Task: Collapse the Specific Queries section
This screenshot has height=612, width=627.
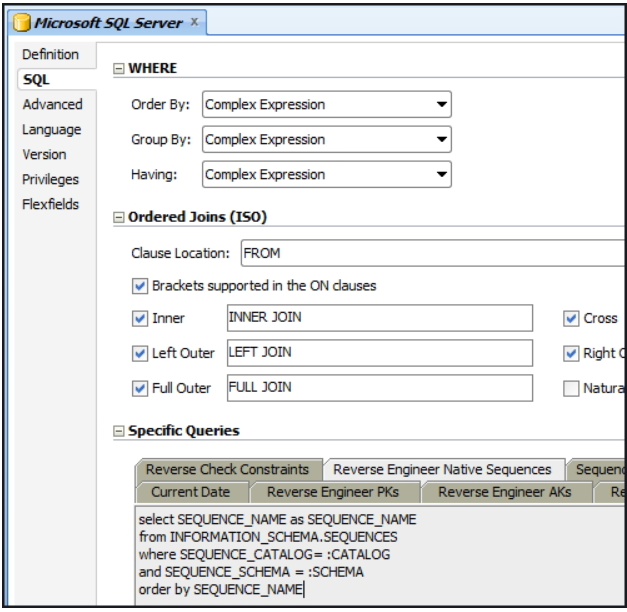Action: pos(119,431)
